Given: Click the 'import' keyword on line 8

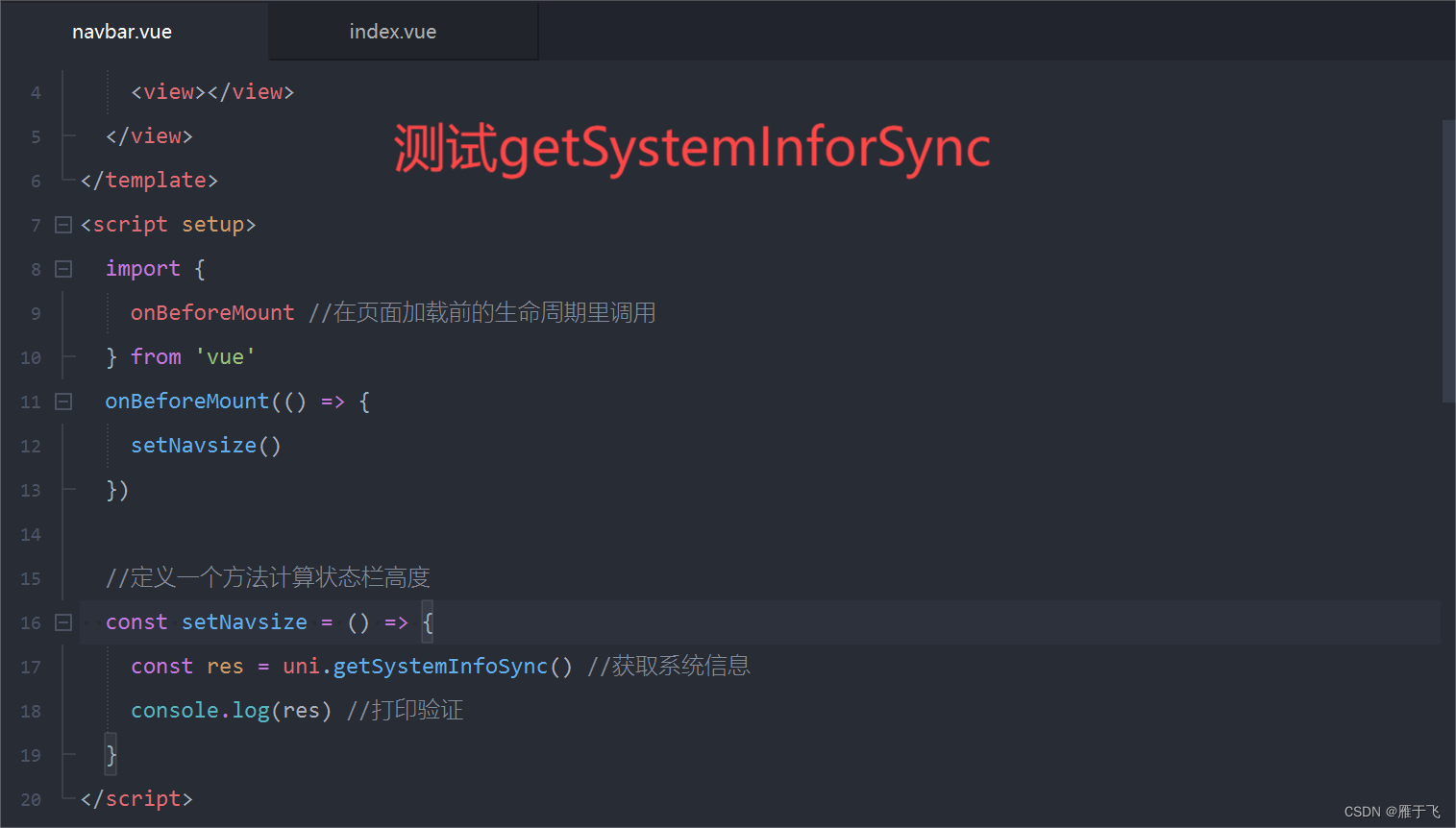Looking at the screenshot, I should pos(143,269).
